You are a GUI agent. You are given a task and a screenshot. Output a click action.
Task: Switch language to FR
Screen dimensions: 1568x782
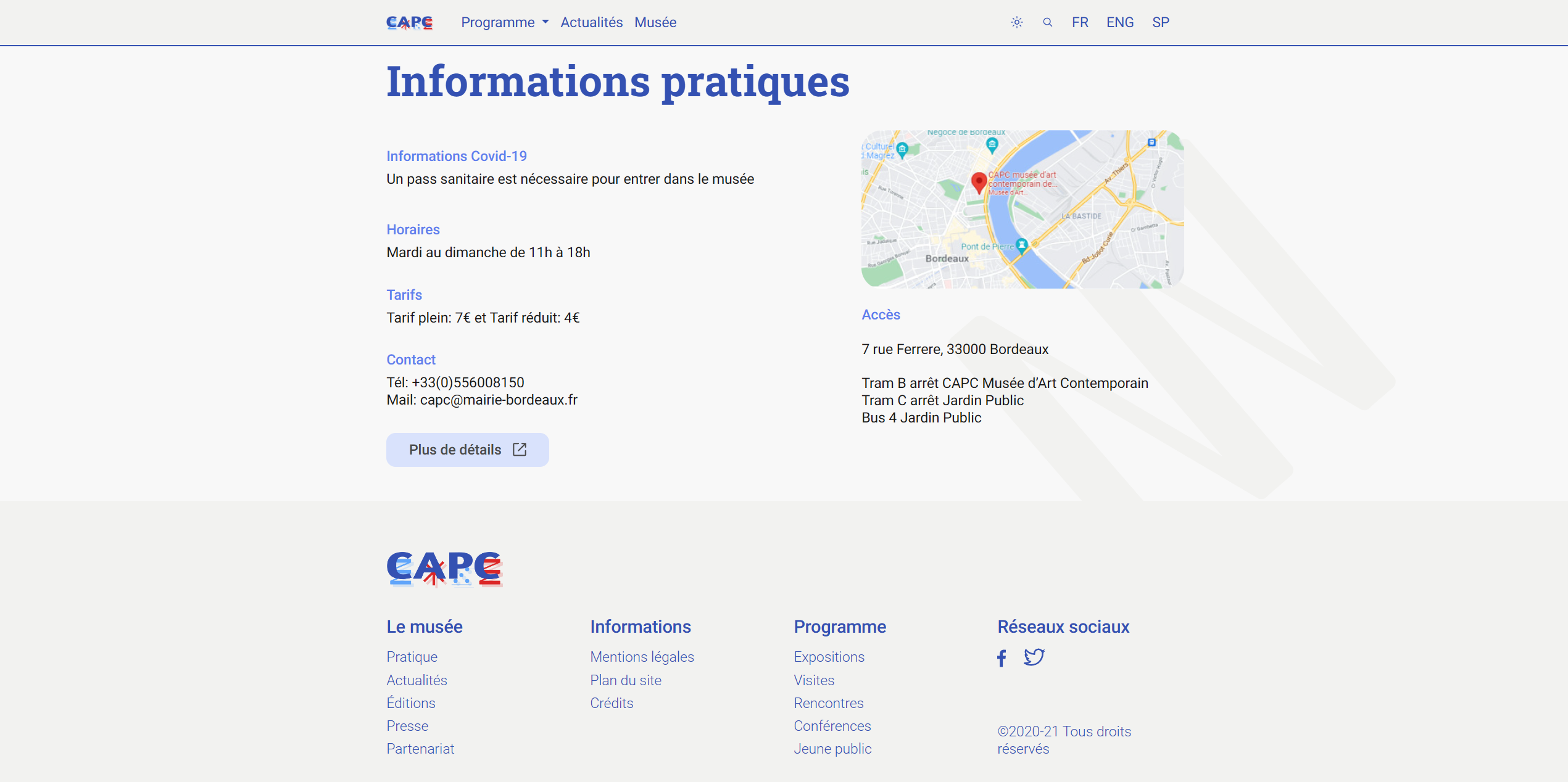pyautogui.click(x=1080, y=23)
